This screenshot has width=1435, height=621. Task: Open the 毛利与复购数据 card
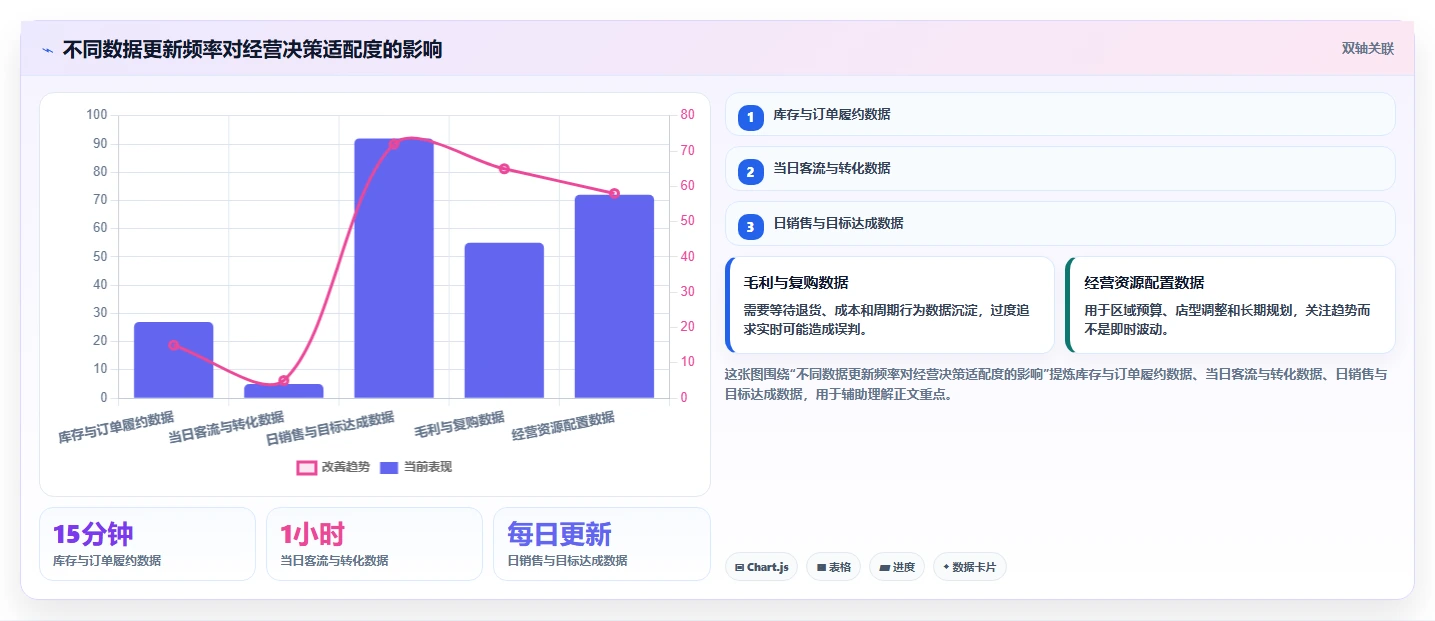tap(890, 305)
